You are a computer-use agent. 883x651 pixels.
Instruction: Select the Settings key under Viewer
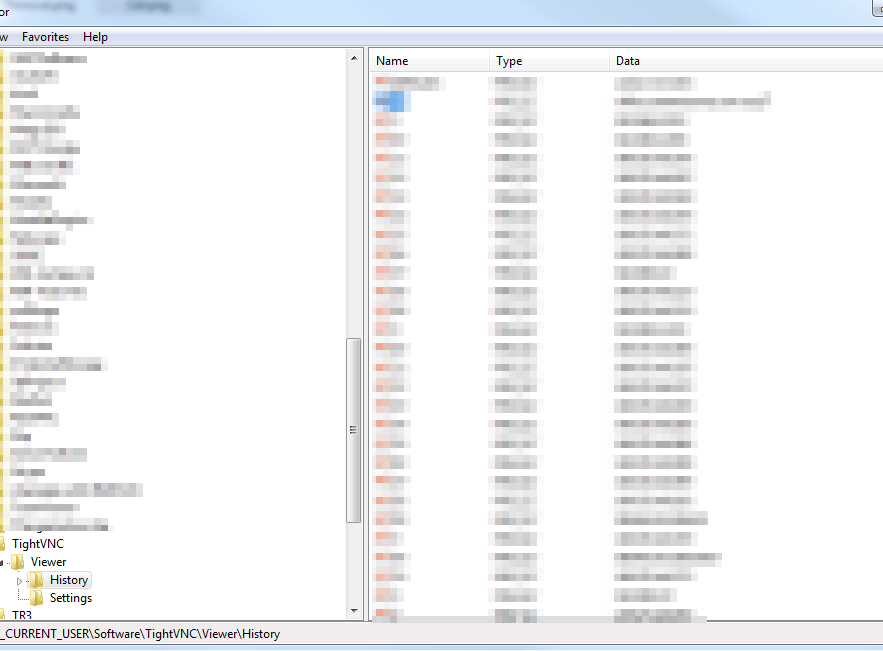pos(73,597)
